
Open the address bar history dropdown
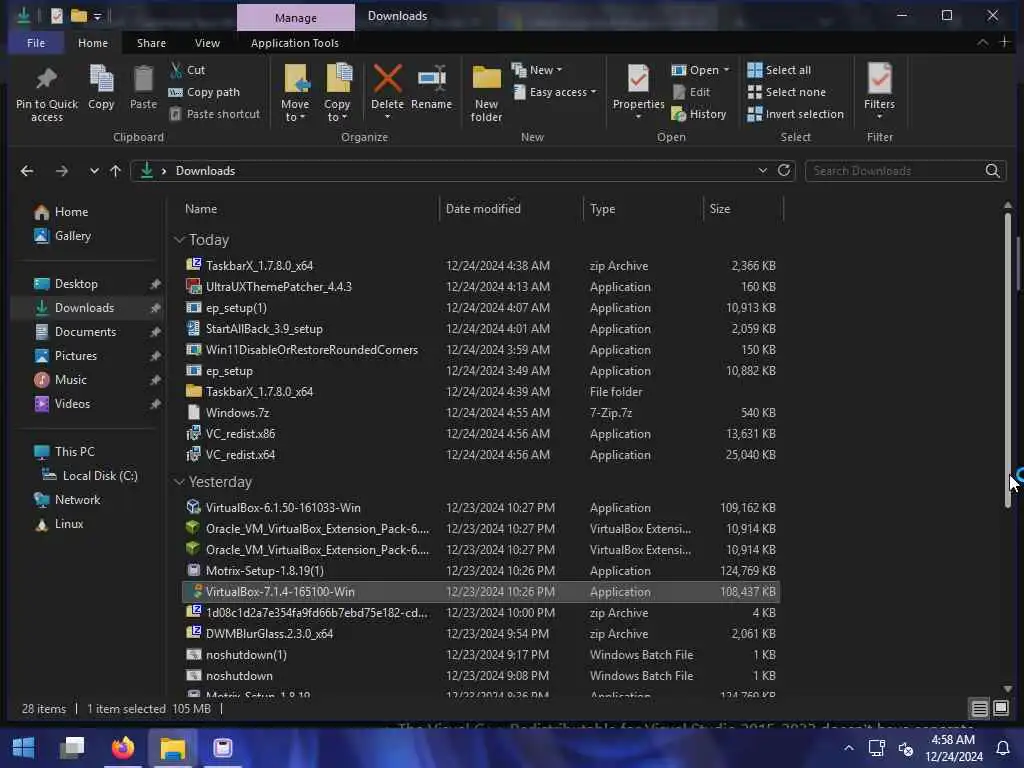(x=762, y=170)
